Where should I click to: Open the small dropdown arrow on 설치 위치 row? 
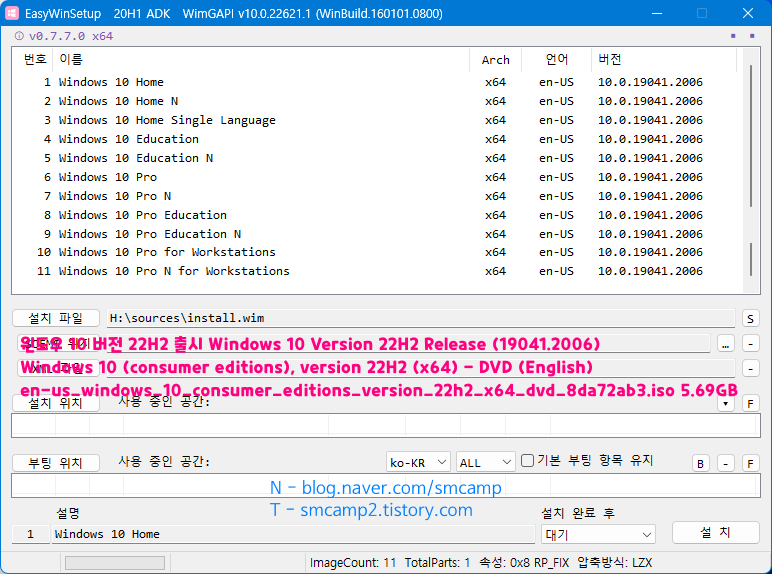(725, 404)
